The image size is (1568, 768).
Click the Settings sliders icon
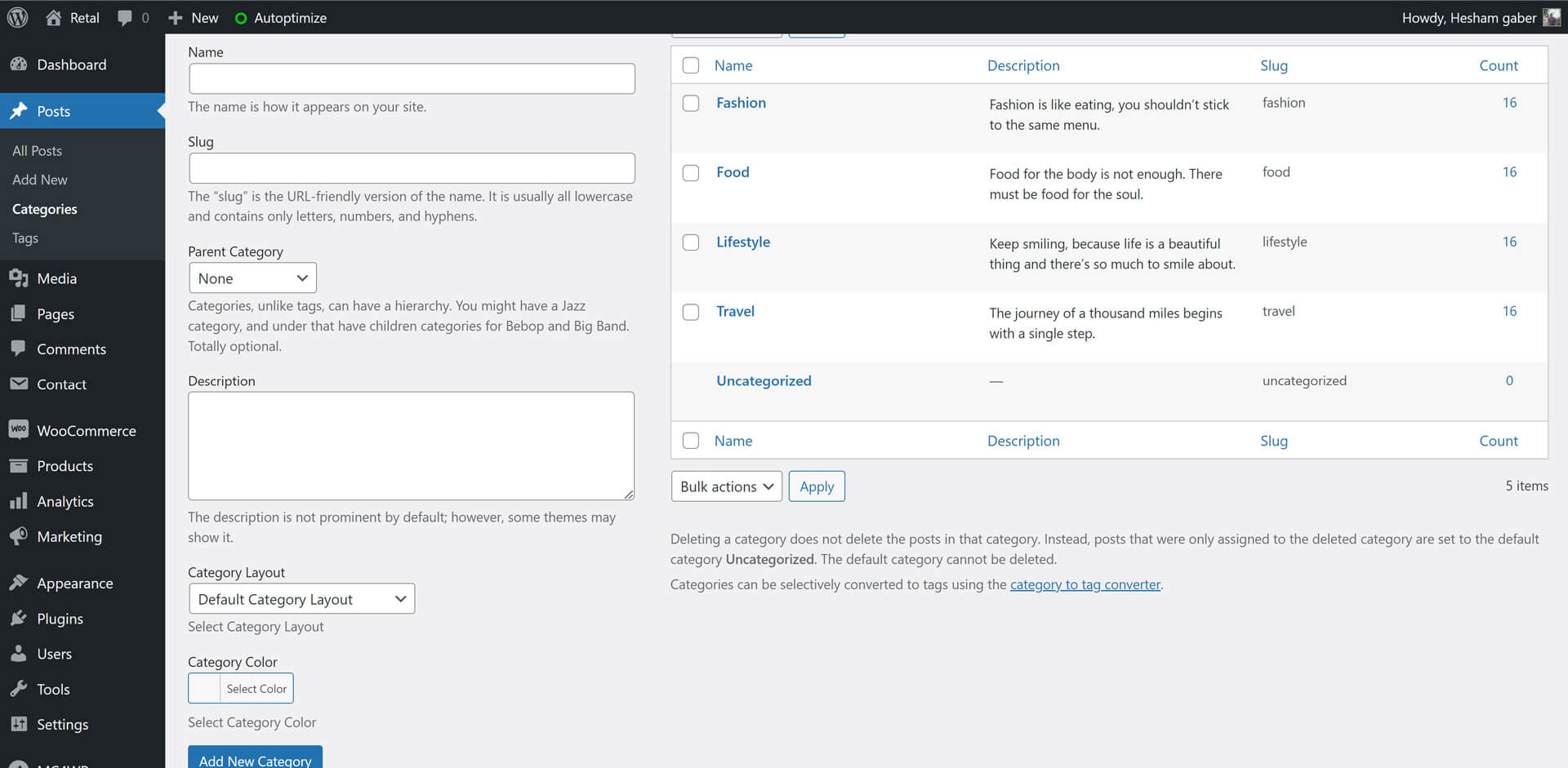pos(19,724)
